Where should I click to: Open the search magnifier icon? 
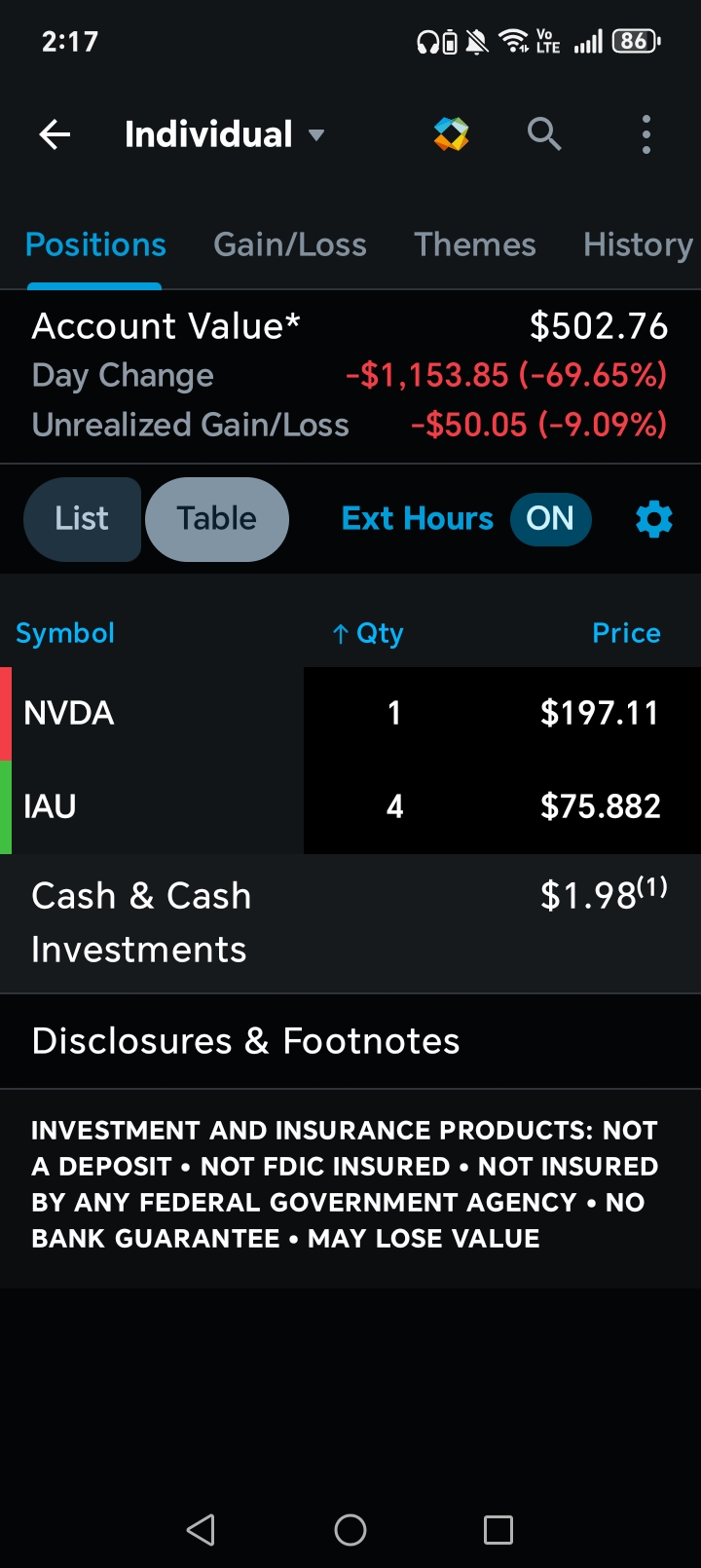pyautogui.click(x=544, y=134)
